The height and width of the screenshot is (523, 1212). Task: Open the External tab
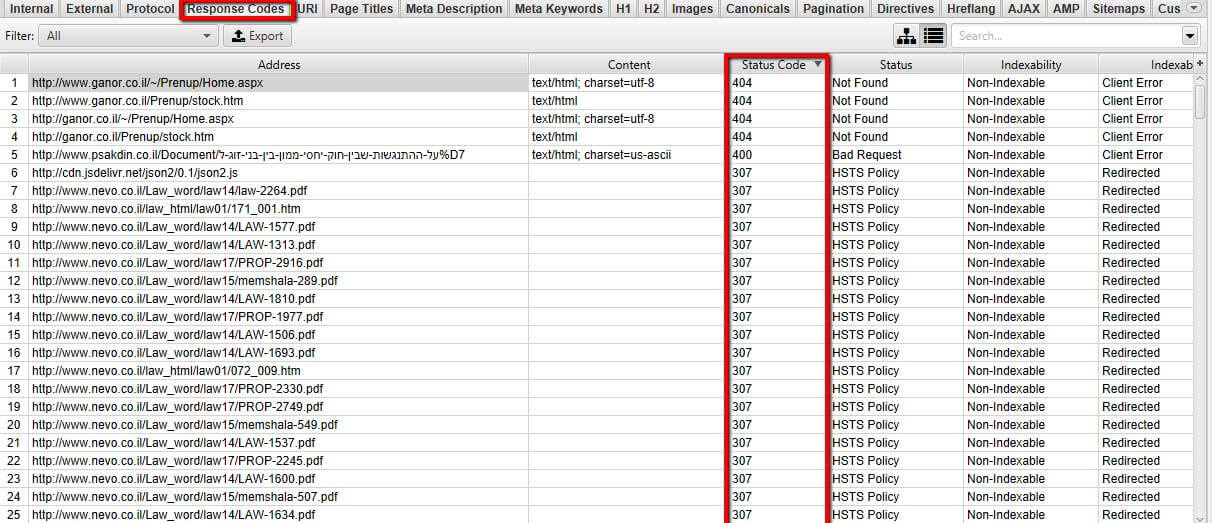[90, 9]
